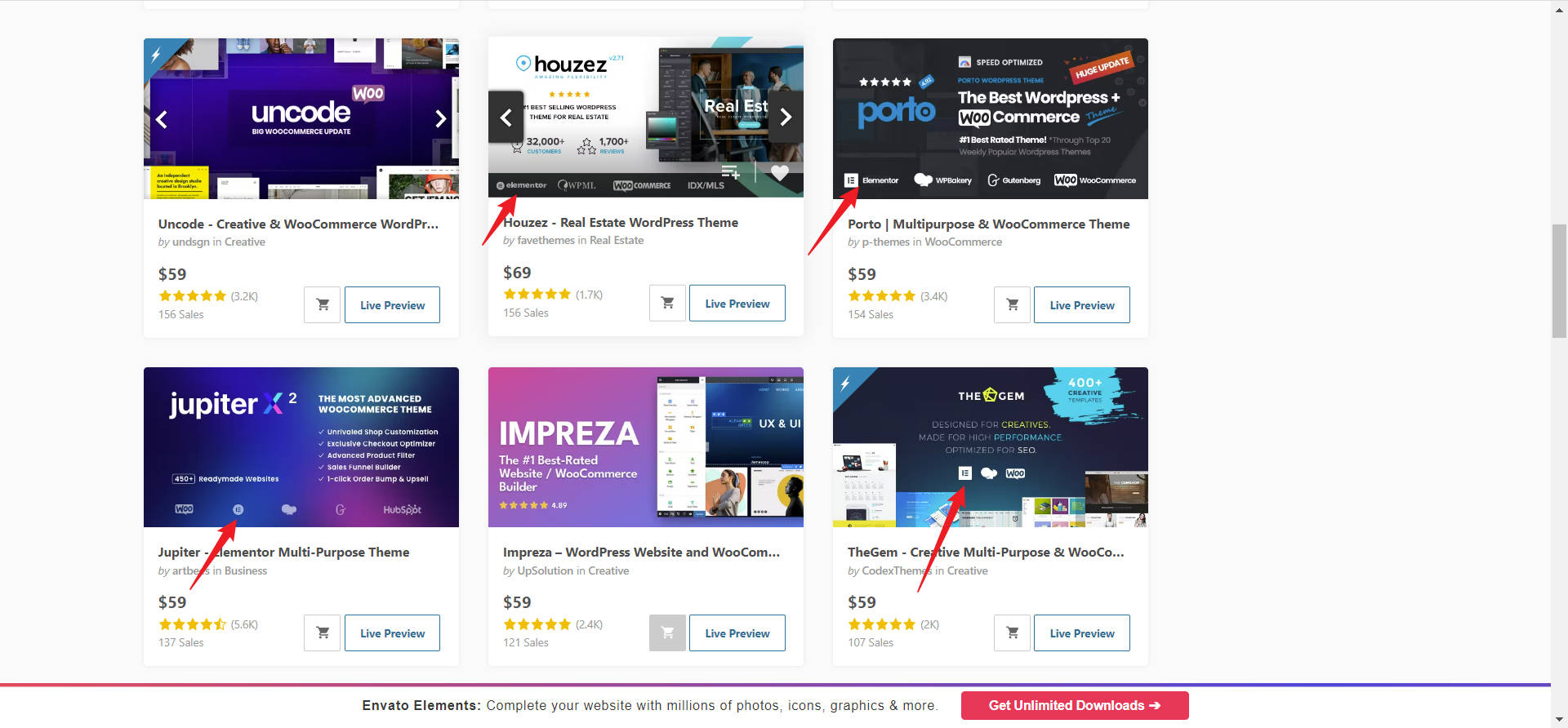Show previous image on Houzez thumbnail
Image resolution: width=1568 pixels, height=728 pixels.
[x=506, y=117]
